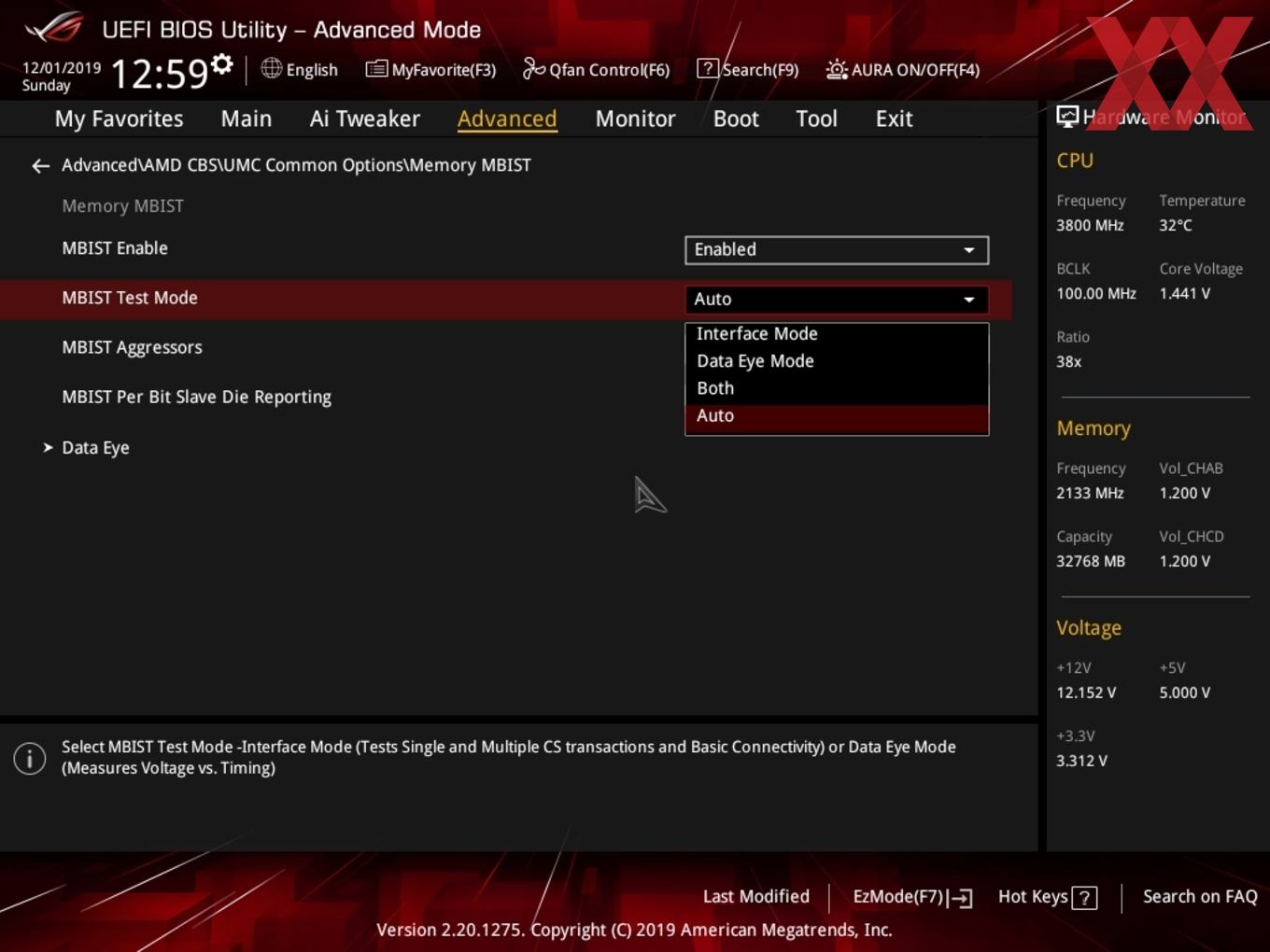Screen dimensions: 1270x952
Task: Click the Memory MBIST section heading
Action: tap(122, 206)
